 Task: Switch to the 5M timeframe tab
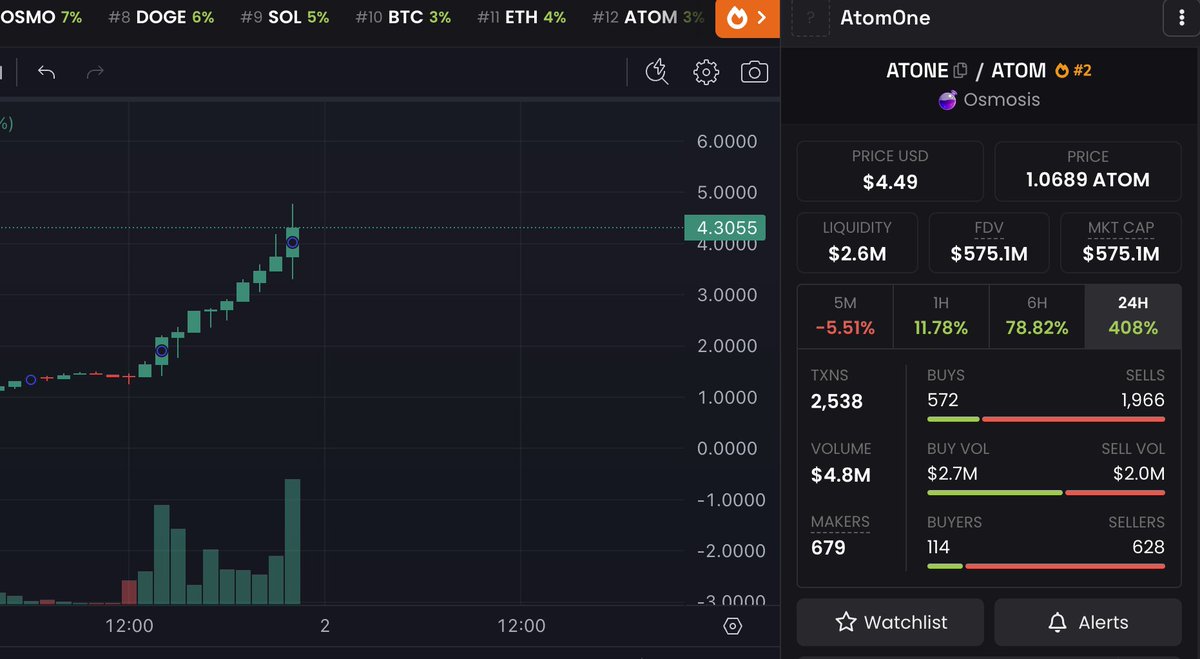point(845,316)
